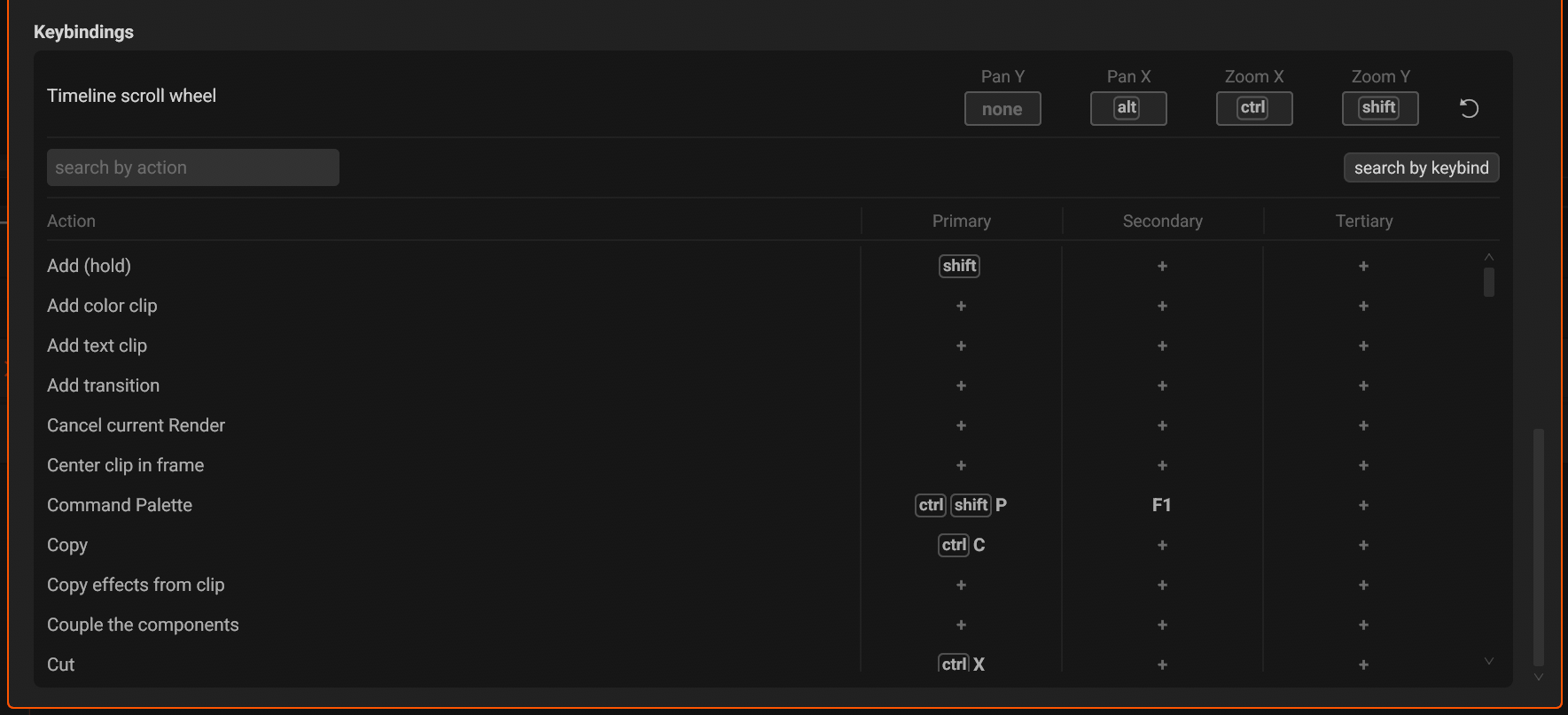Click the Tertiary column header

coord(1364,221)
